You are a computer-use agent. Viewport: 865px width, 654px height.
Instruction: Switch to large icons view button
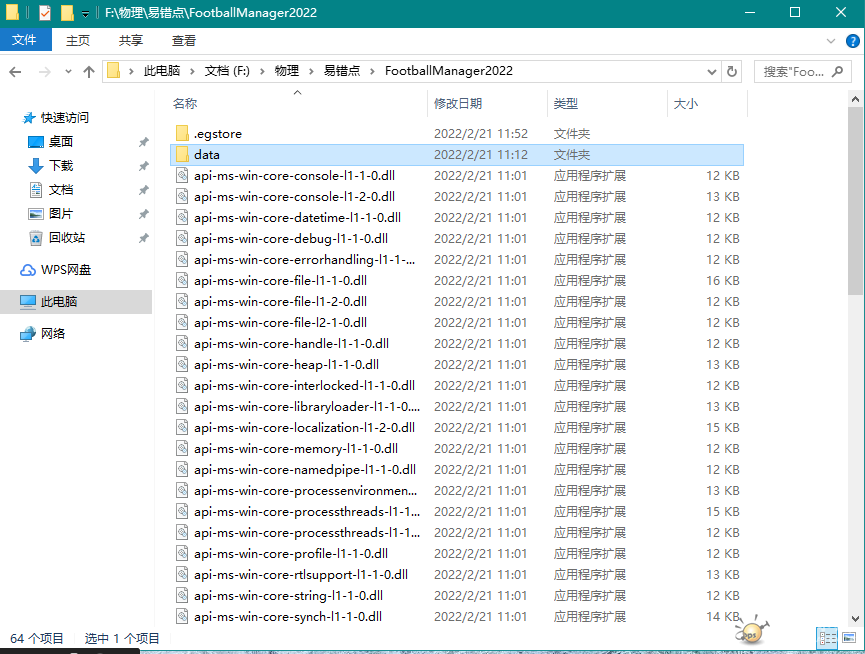pos(849,638)
